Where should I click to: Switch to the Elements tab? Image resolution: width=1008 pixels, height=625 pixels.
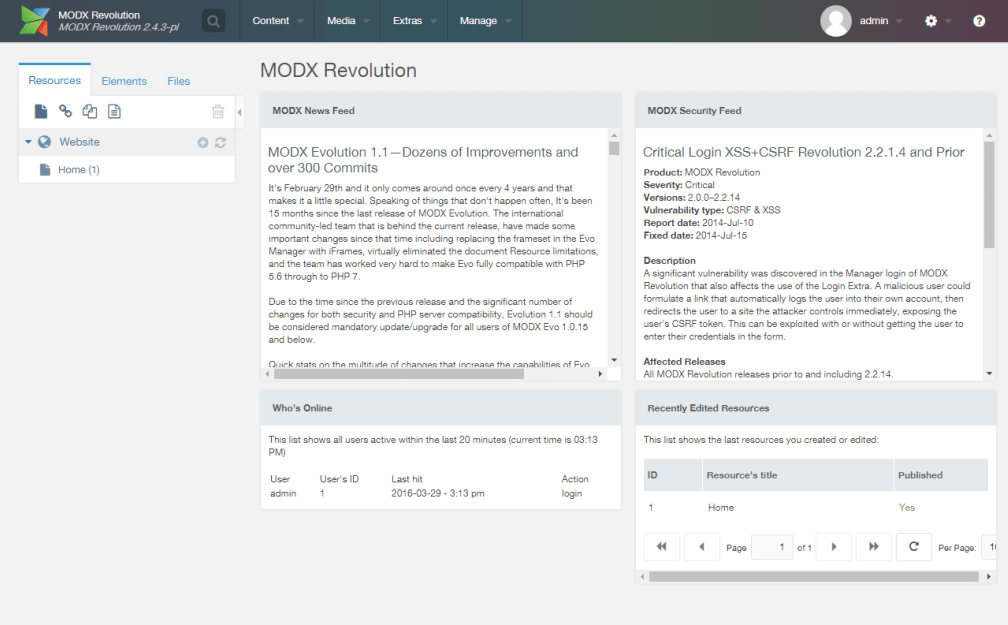coord(124,81)
